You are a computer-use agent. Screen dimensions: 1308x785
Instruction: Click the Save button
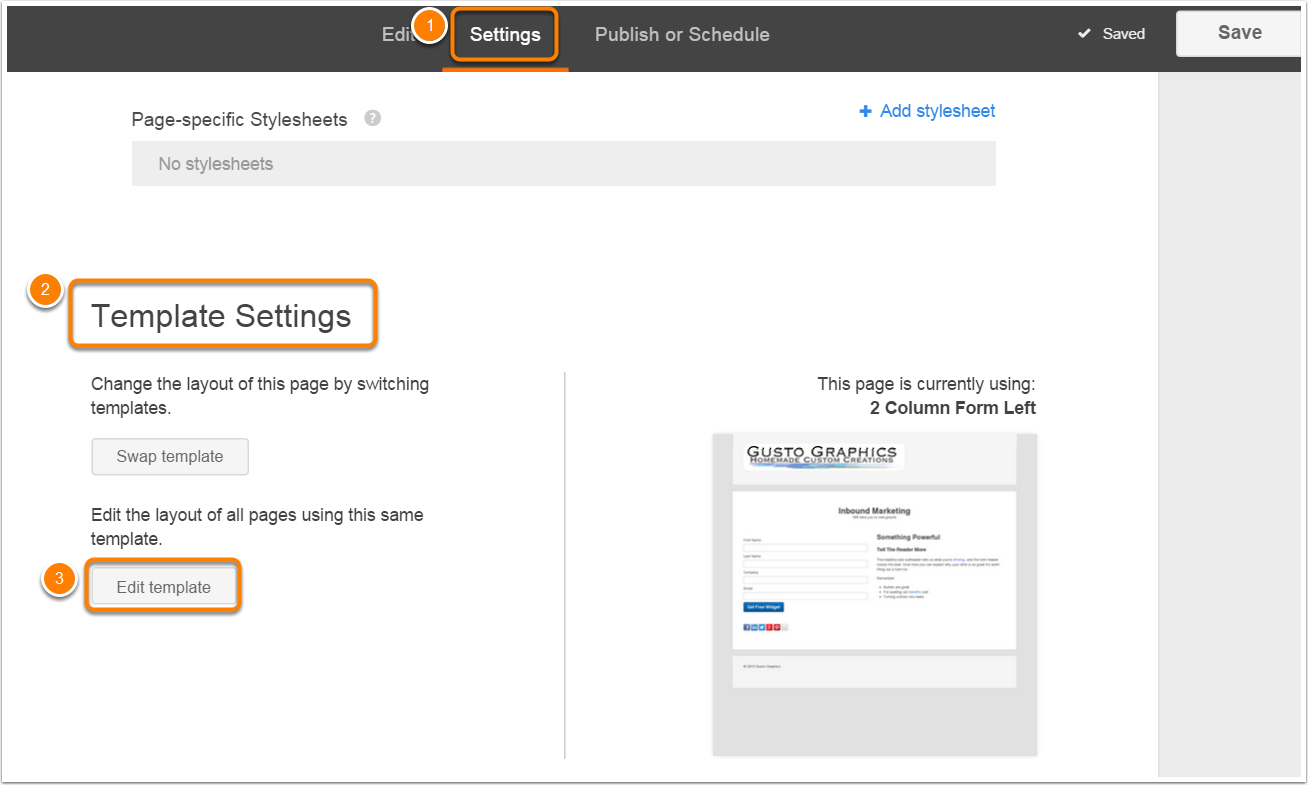pos(1240,33)
